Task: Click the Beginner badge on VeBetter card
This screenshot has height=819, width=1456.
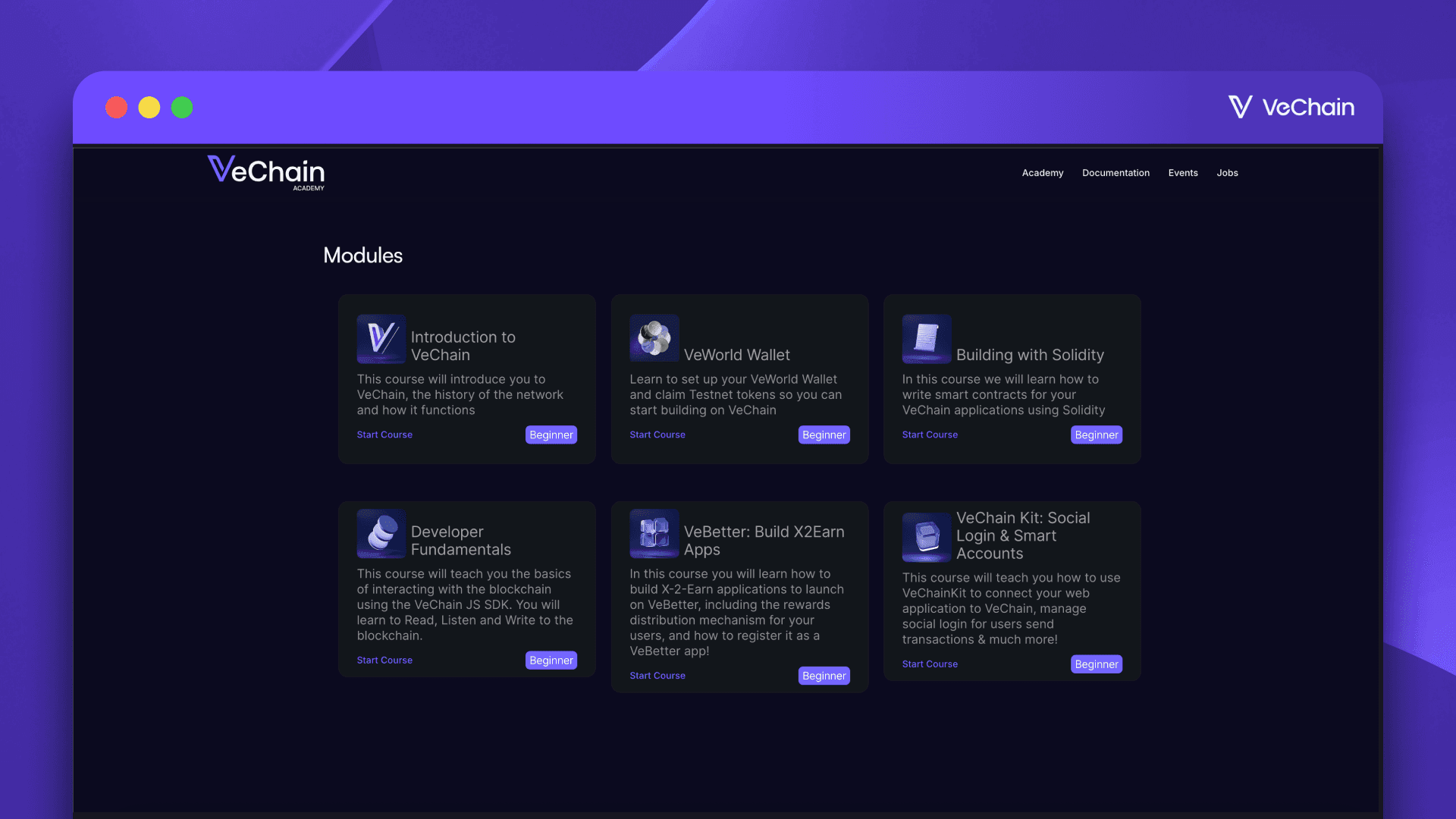Action: tap(824, 675)
